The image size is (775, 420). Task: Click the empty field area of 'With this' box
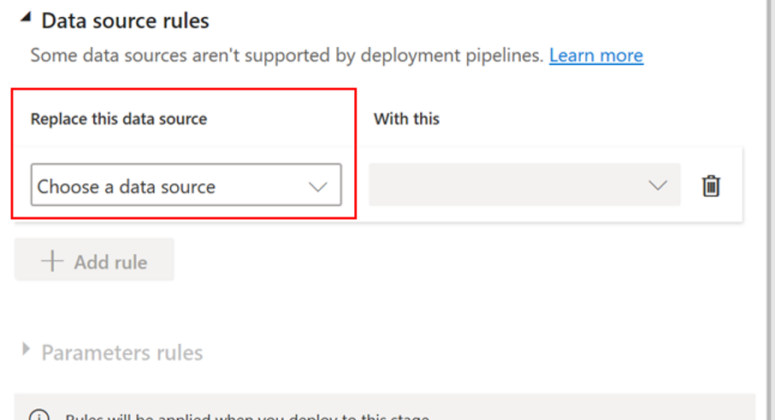[500, 186]
